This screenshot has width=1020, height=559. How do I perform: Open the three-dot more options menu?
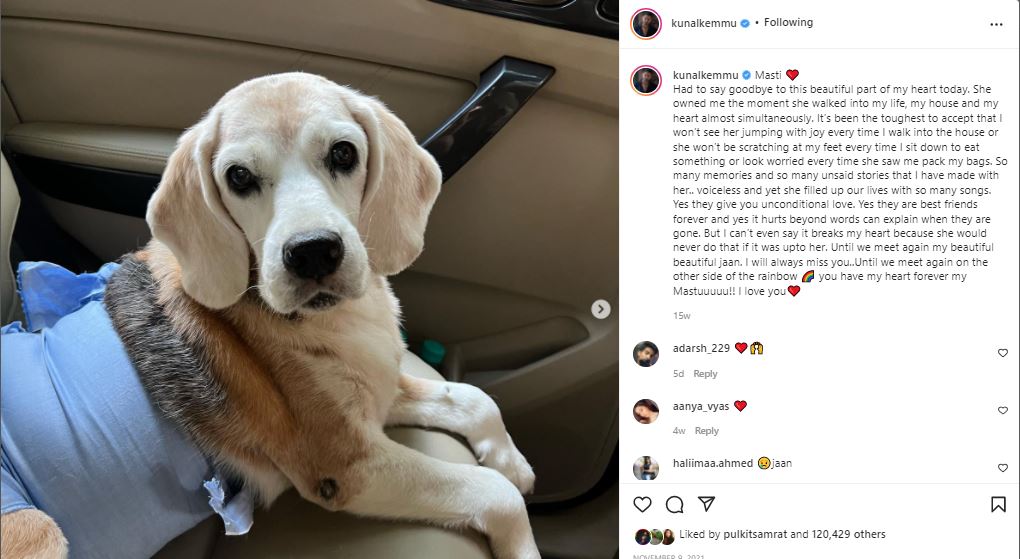[x=996, y=24]
